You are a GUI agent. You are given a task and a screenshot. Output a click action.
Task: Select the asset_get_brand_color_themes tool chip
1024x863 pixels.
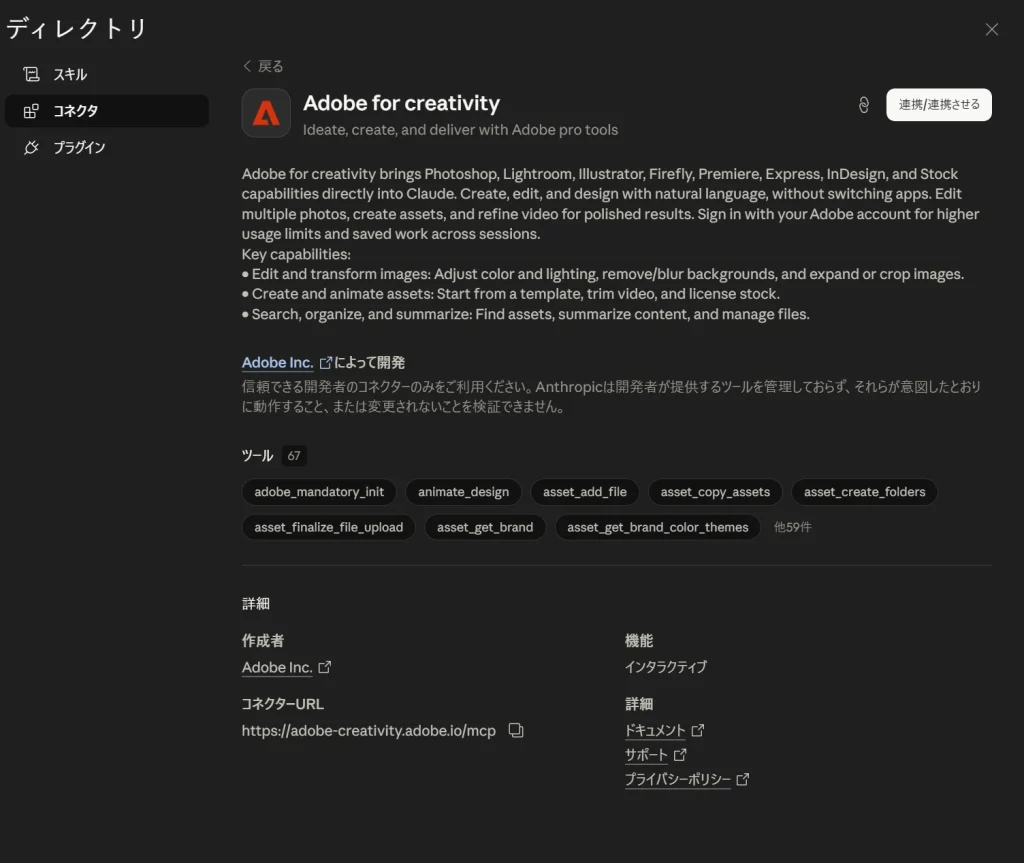click(x=657, y=527)
